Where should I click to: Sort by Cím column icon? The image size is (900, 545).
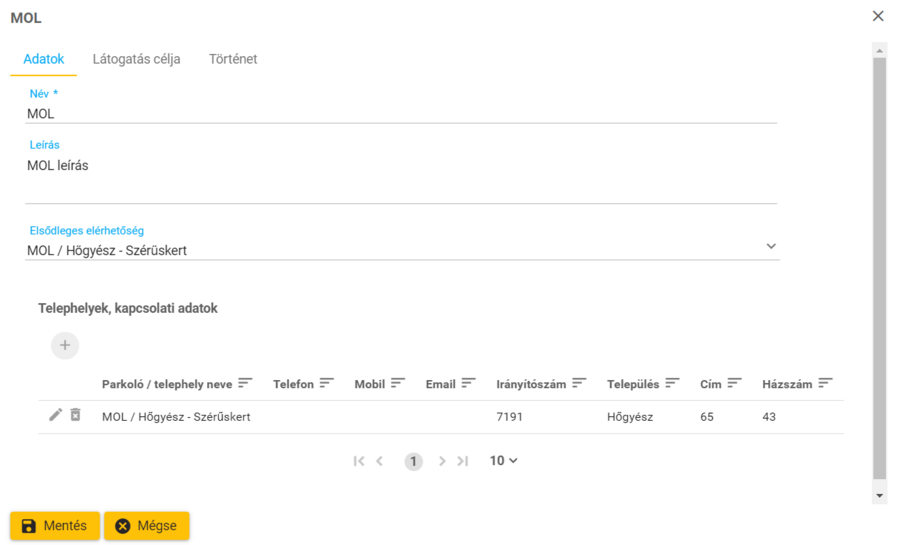[734, 384]
